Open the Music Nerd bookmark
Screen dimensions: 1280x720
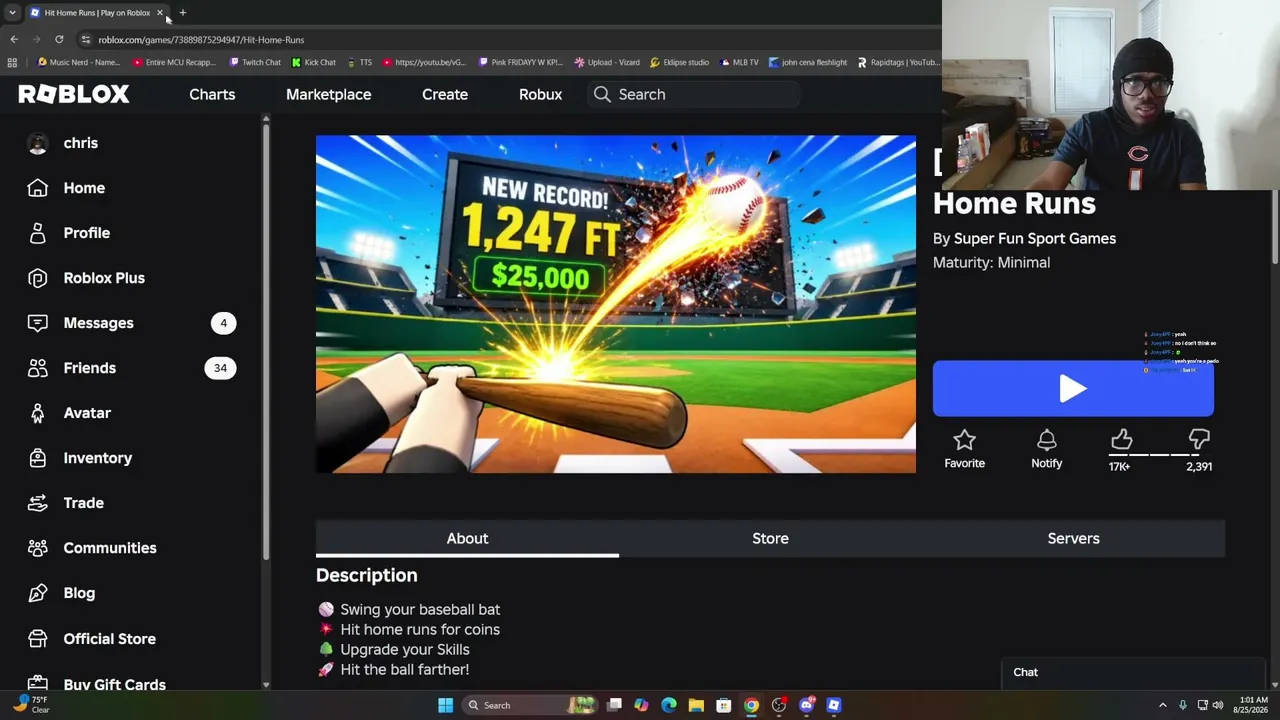point(78,62)
